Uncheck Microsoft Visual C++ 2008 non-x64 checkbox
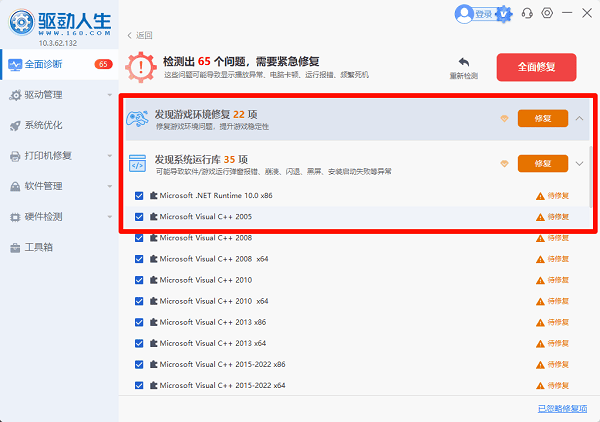 pyautogui.click(x=139, y=238)
